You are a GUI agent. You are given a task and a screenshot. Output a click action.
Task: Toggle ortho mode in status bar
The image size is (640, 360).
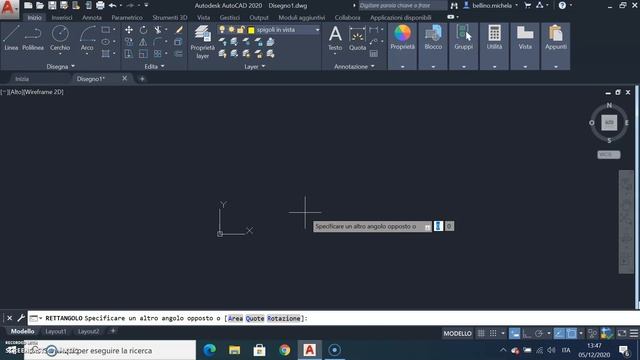[527, 333]
